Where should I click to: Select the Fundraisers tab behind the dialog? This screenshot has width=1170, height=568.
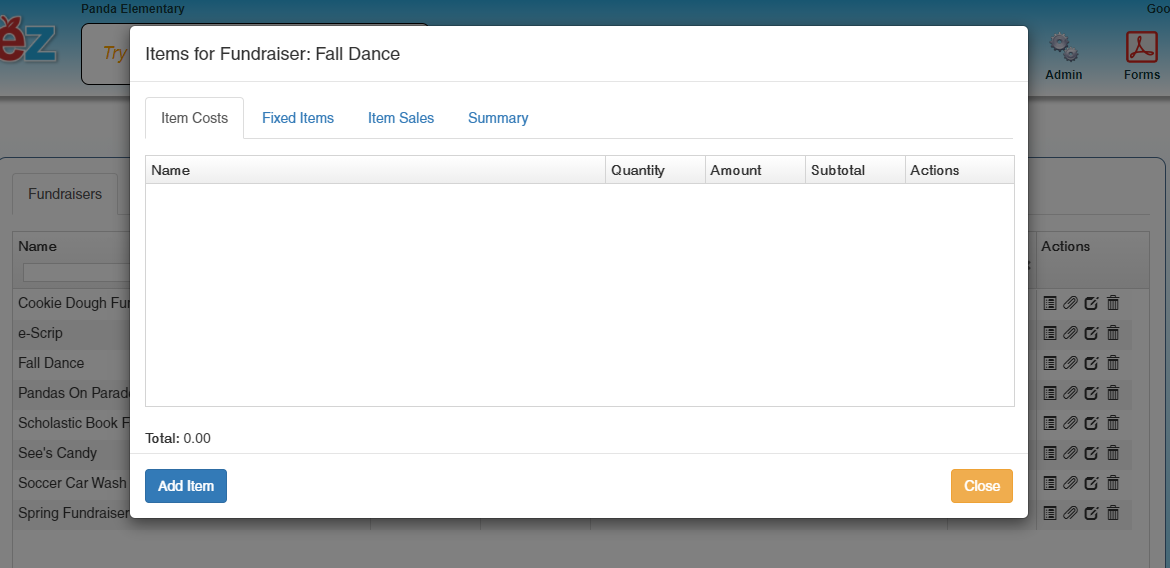click(x=65, y=194)
